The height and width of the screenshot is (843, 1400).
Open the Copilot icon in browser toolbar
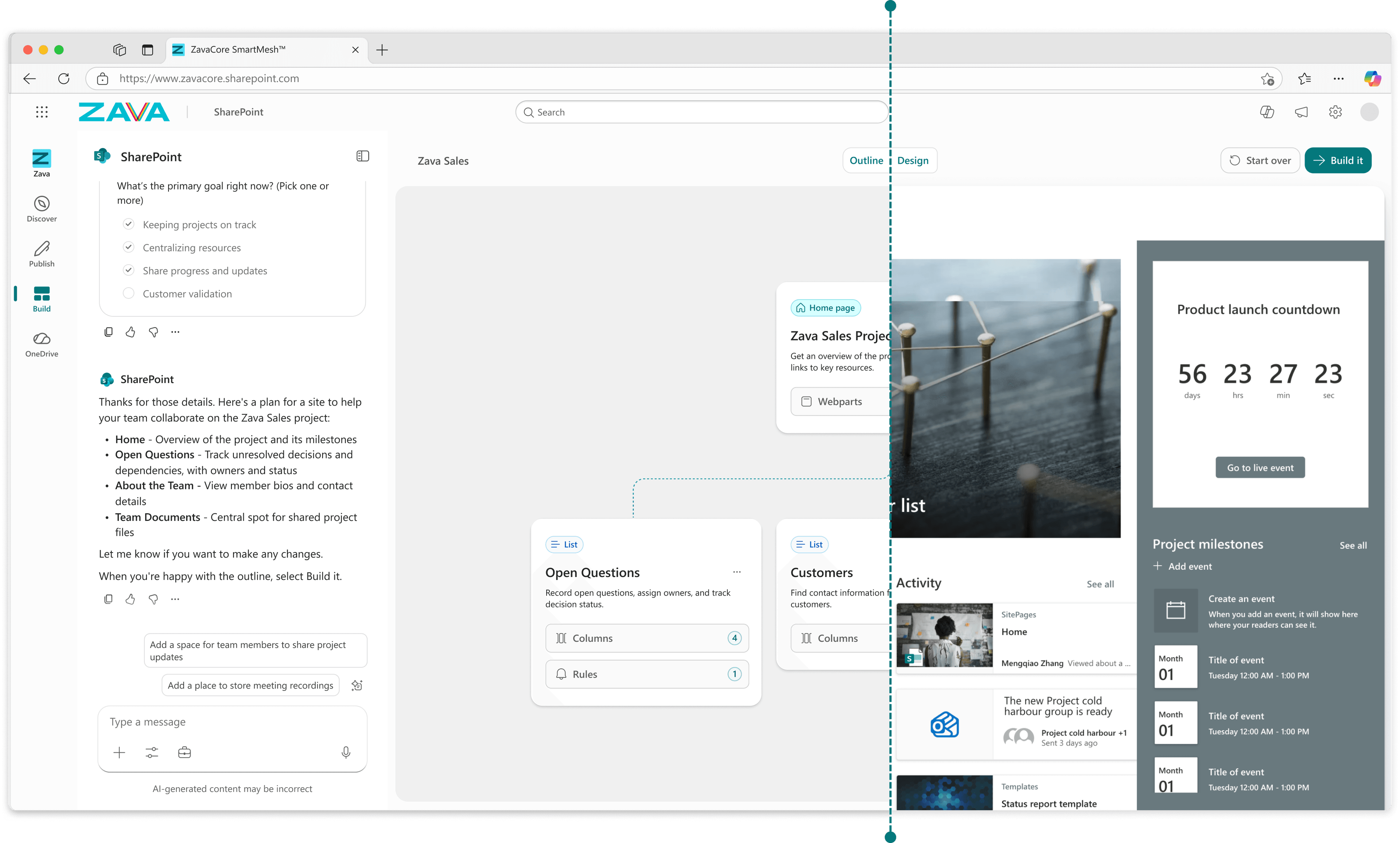click(1372, 78)
